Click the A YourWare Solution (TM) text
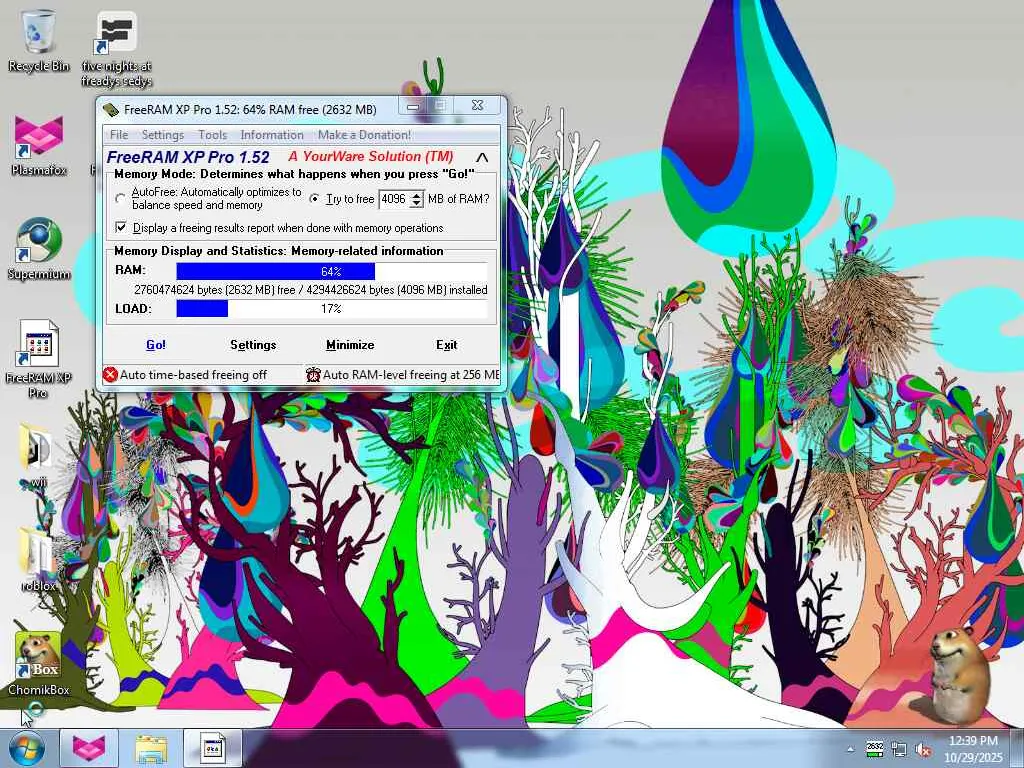The height and width of the screenshot is (768, 1024). [371, 157]
